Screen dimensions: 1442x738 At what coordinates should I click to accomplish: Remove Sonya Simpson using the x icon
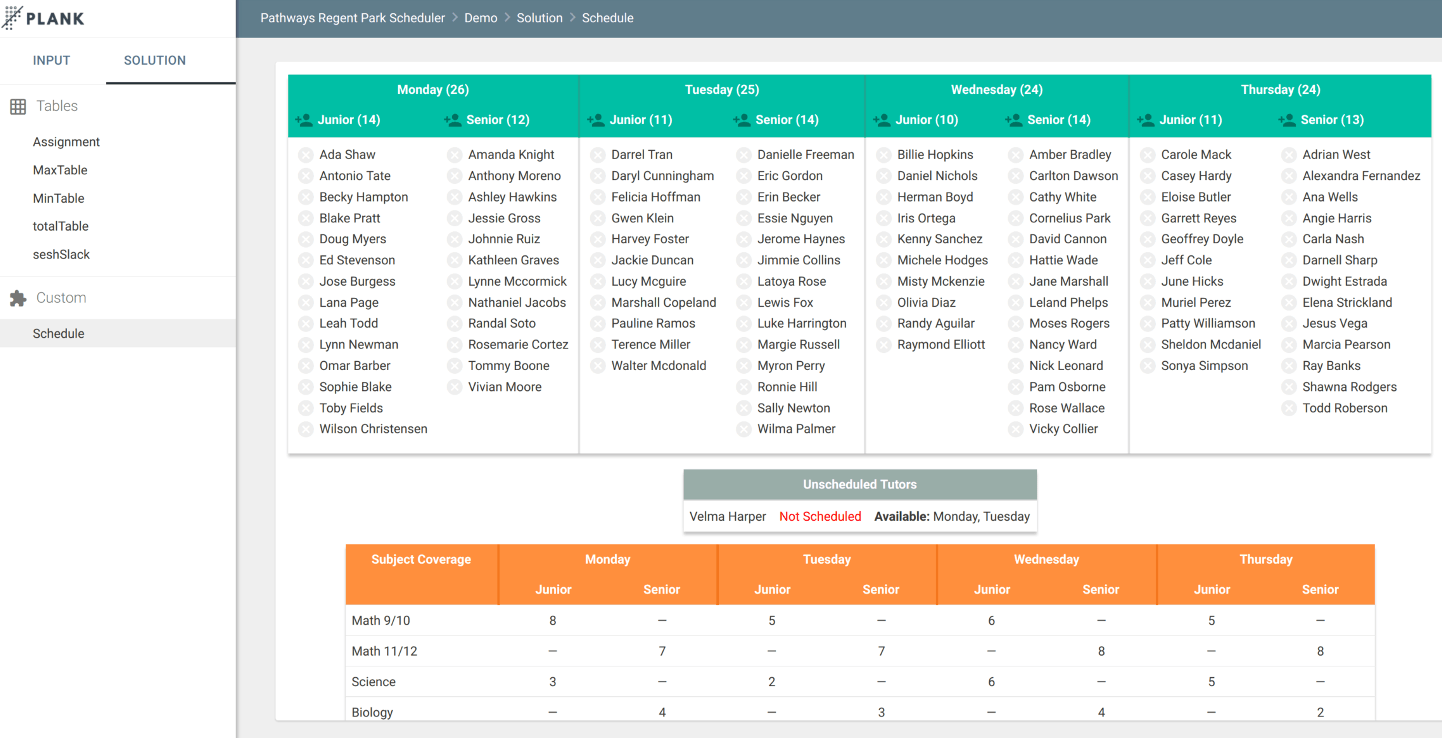pos(1148,366)
